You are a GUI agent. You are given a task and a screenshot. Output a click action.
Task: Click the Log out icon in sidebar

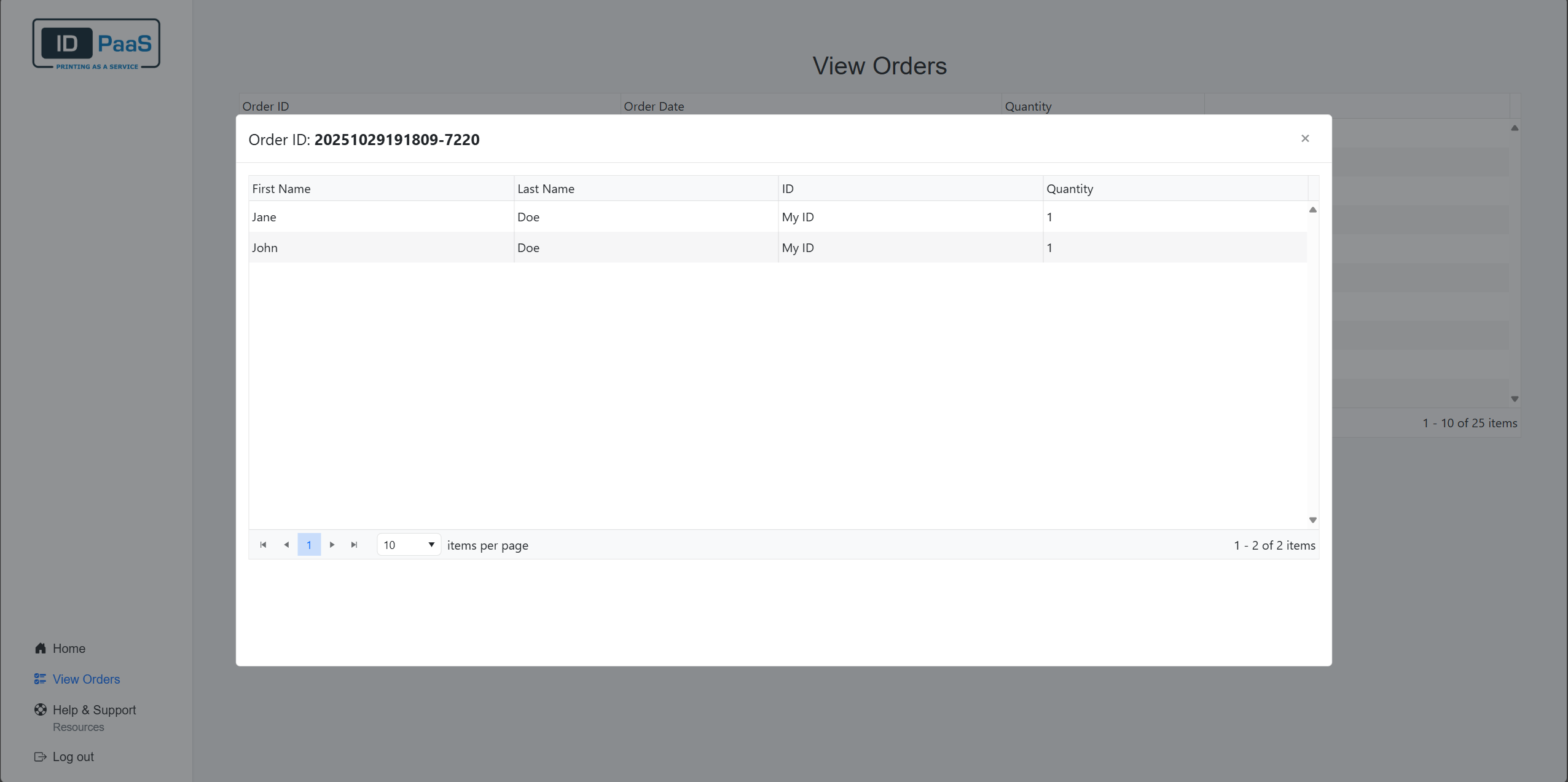pyautogui.click(x=40, y=756)
